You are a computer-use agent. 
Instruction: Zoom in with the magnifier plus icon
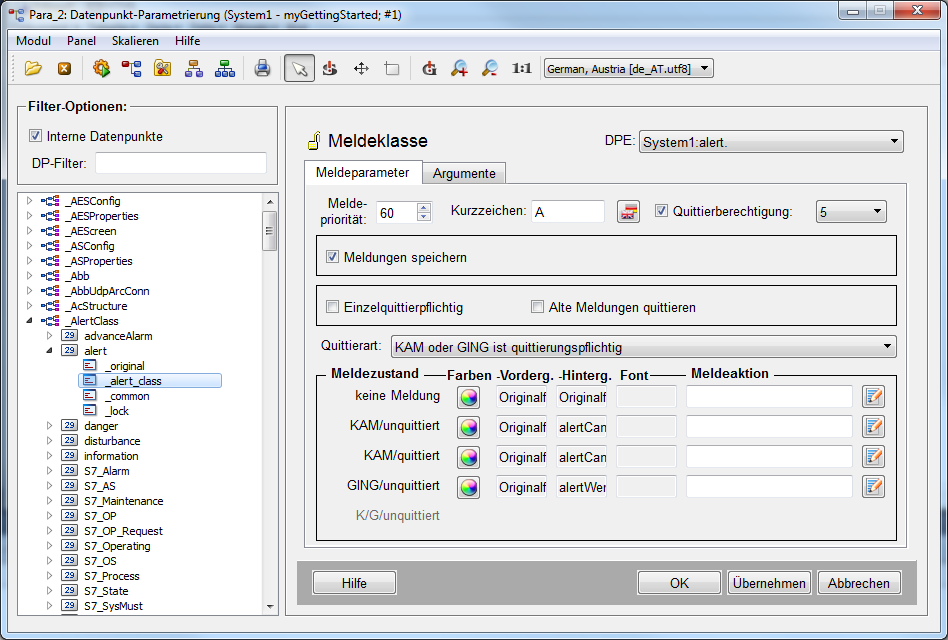click(459, 68)
